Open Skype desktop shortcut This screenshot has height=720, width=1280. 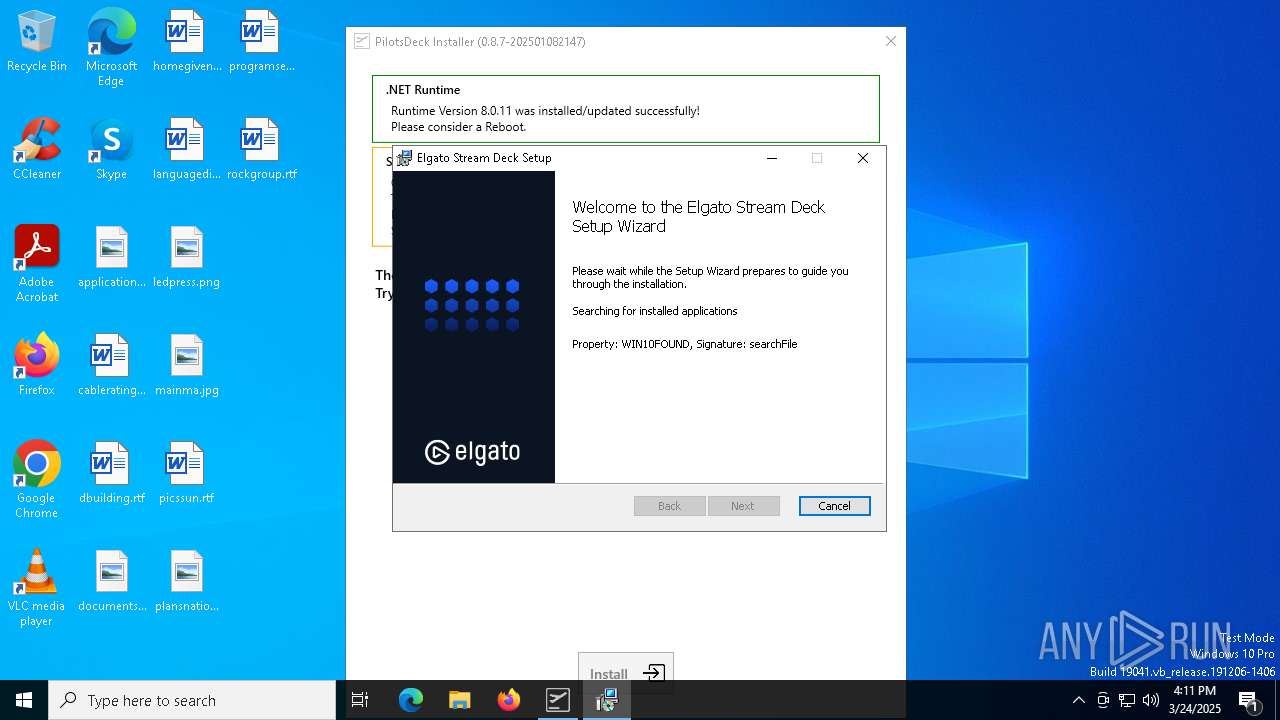tap(111, 150)
